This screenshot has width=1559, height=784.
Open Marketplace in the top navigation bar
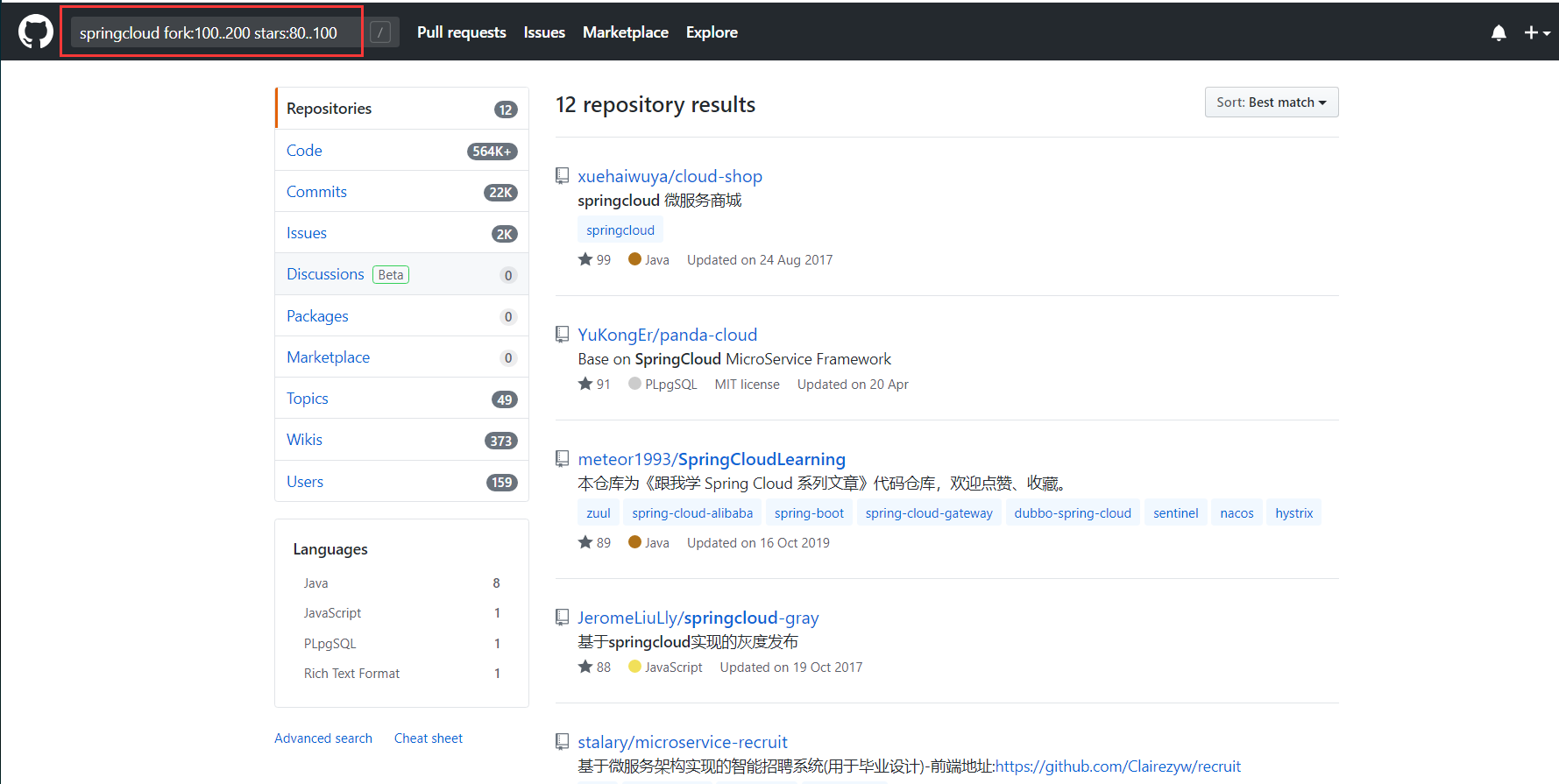coord(625,32)
